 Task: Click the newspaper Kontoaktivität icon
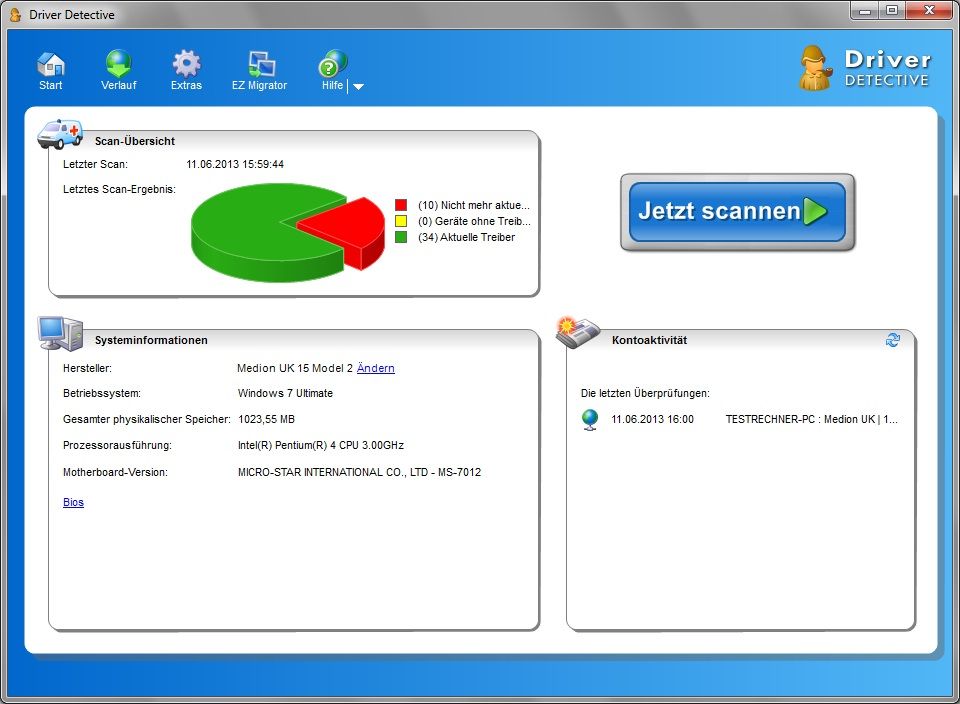(577, 332)
